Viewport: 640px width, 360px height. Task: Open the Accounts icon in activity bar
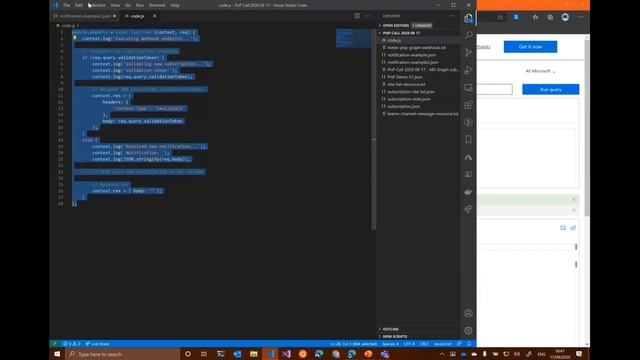468,313
